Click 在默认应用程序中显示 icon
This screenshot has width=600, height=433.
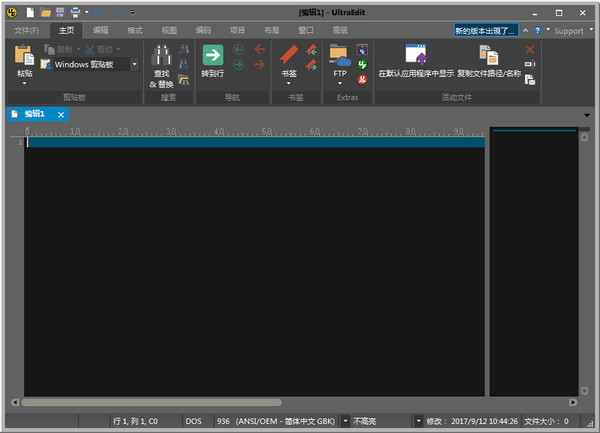tap(416, 56)
